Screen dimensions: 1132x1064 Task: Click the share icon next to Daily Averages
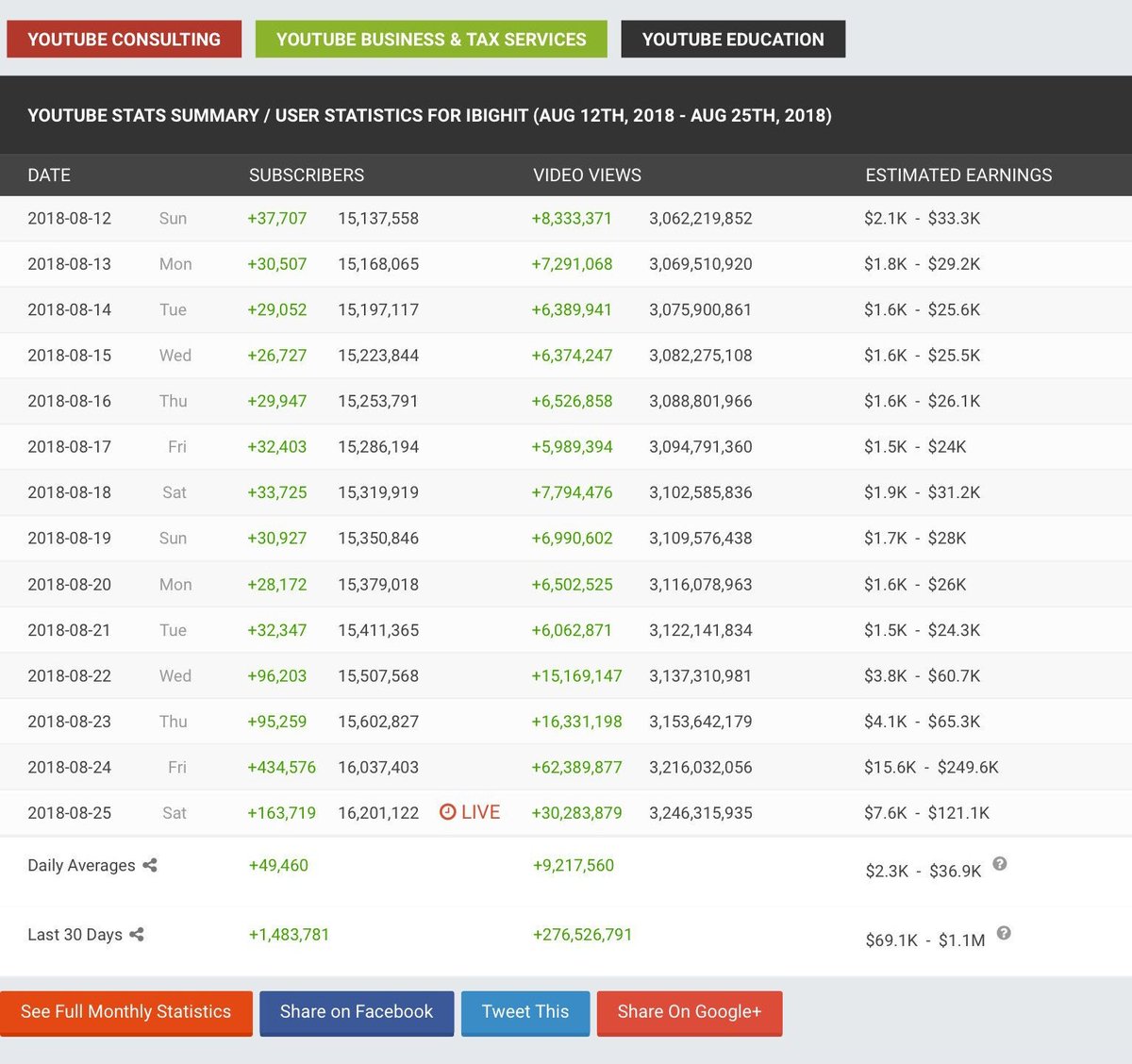[x=150, y=865]
